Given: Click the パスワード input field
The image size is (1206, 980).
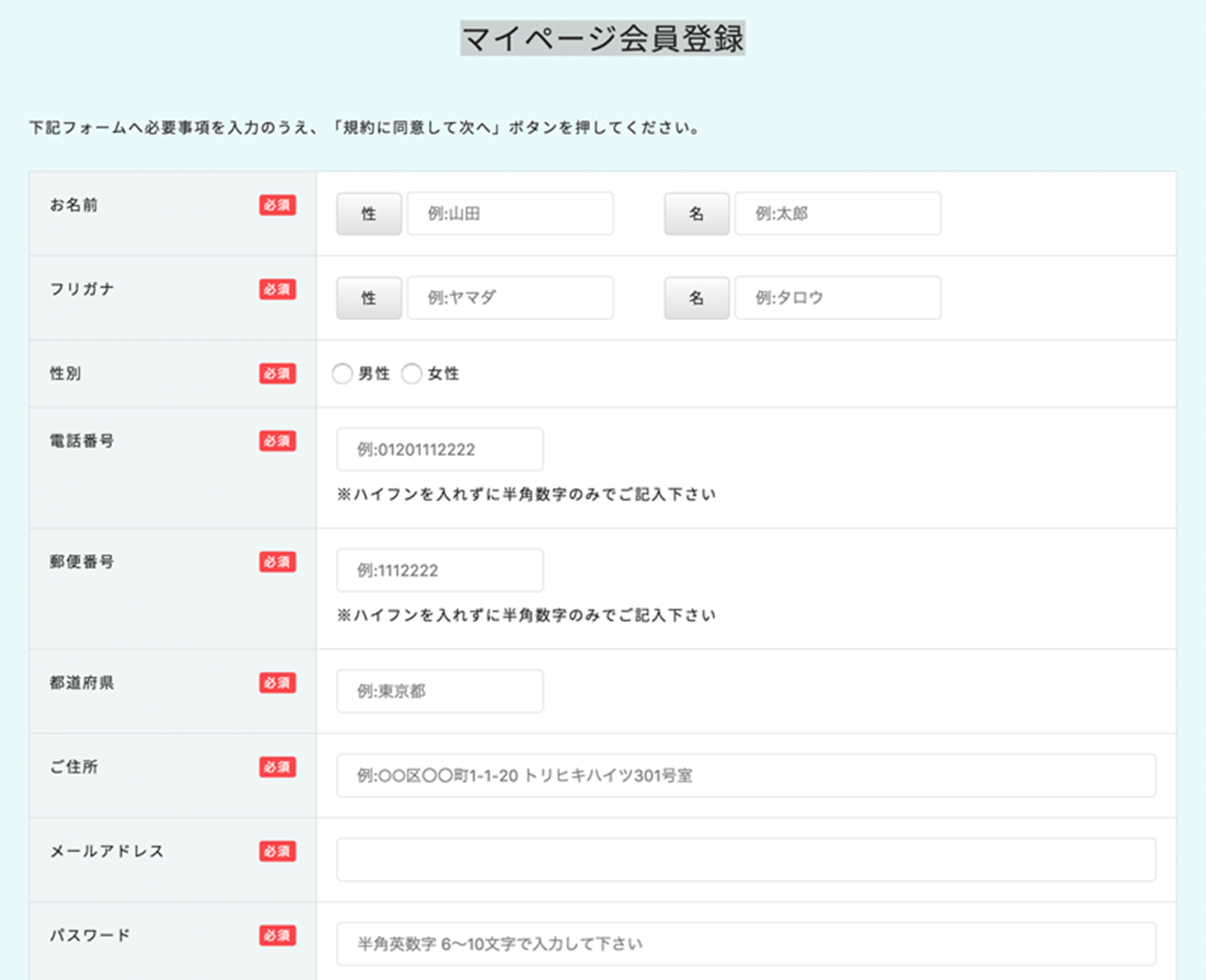Looking at the screenshot, I should coord(745,943).
